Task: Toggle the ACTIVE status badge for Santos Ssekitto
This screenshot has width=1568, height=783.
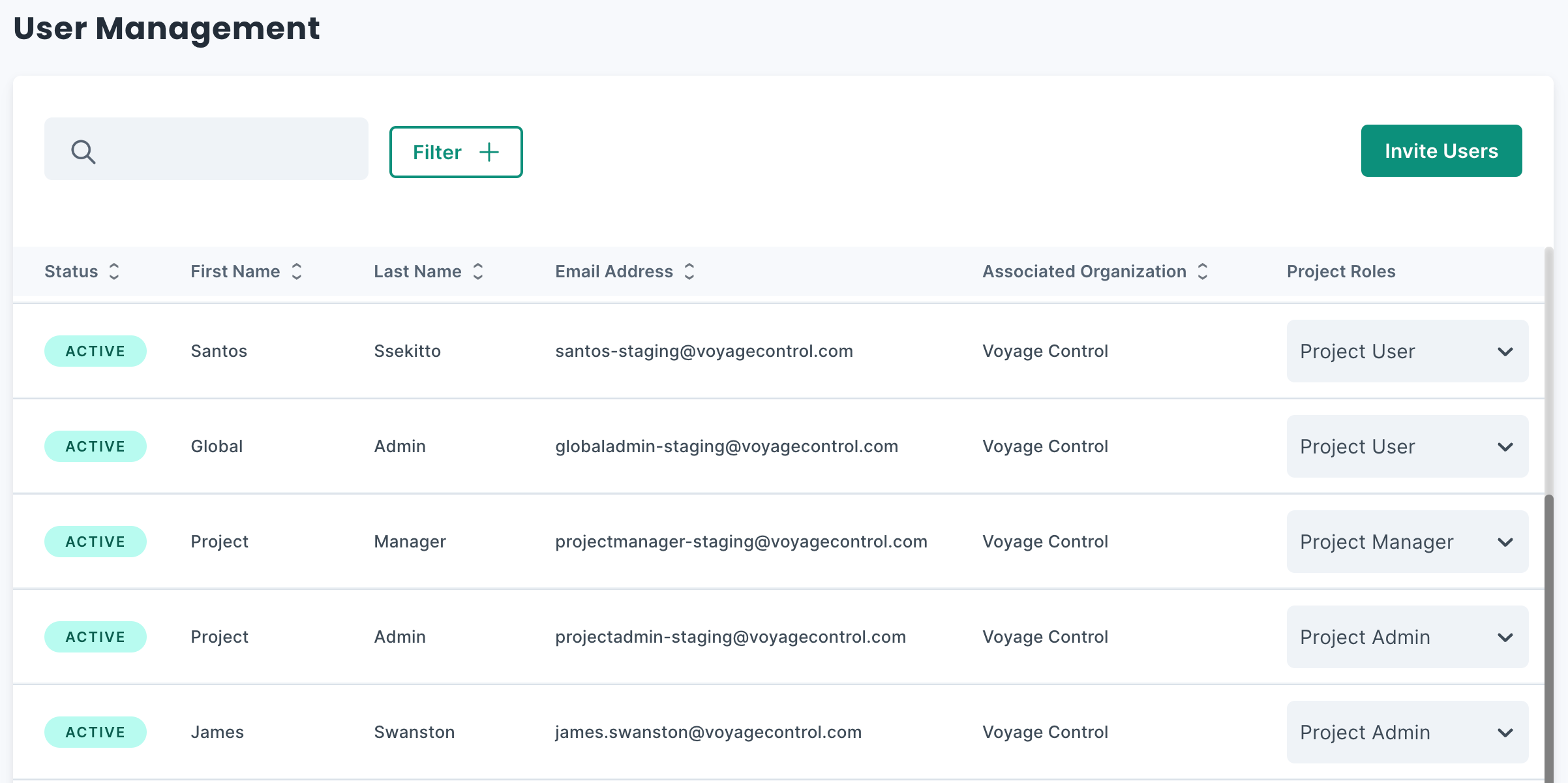Action: [x=95, y=350]
